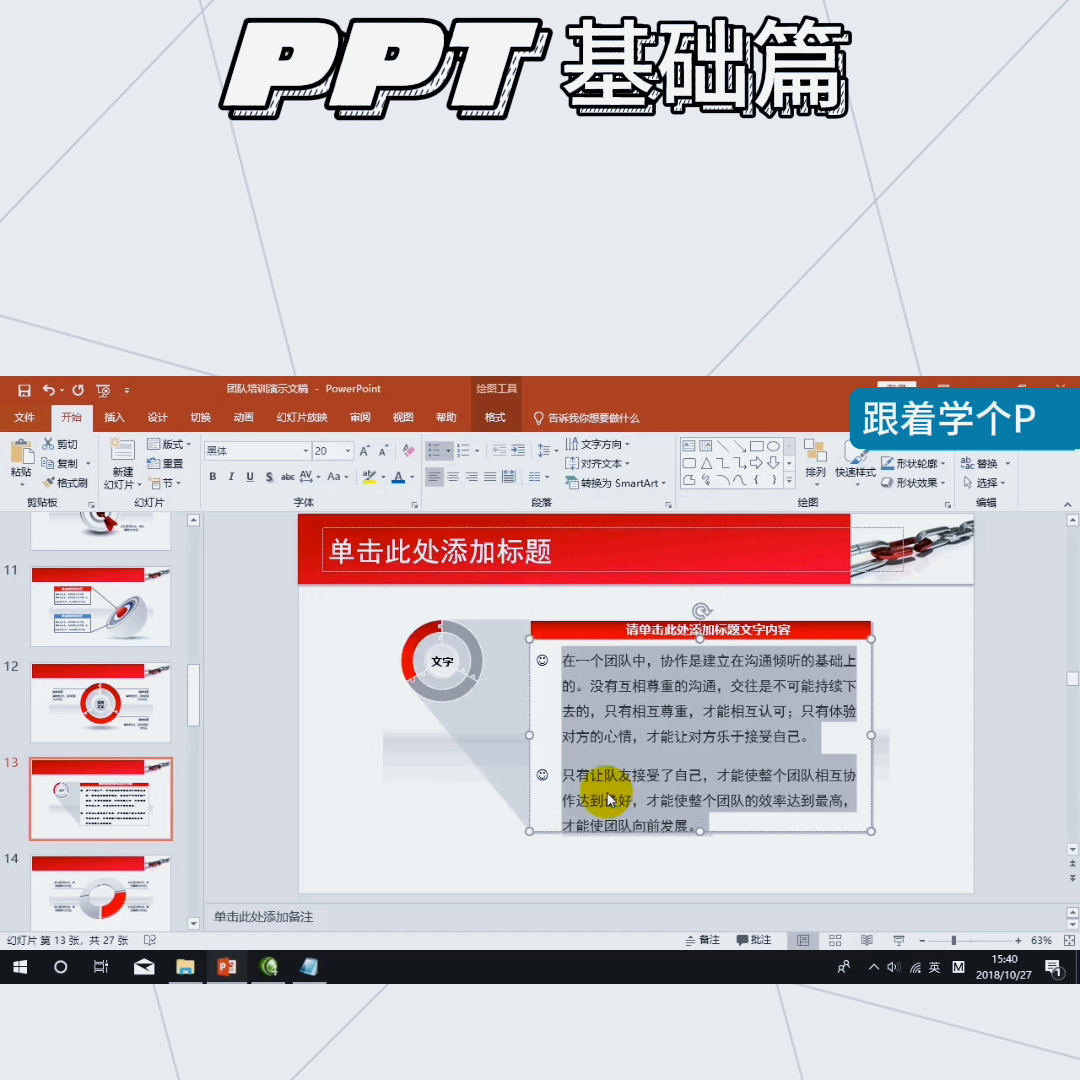Click the Quick Styles (快速样式) button
This screenshot has height=1080, width=1080.
[855, 464]
